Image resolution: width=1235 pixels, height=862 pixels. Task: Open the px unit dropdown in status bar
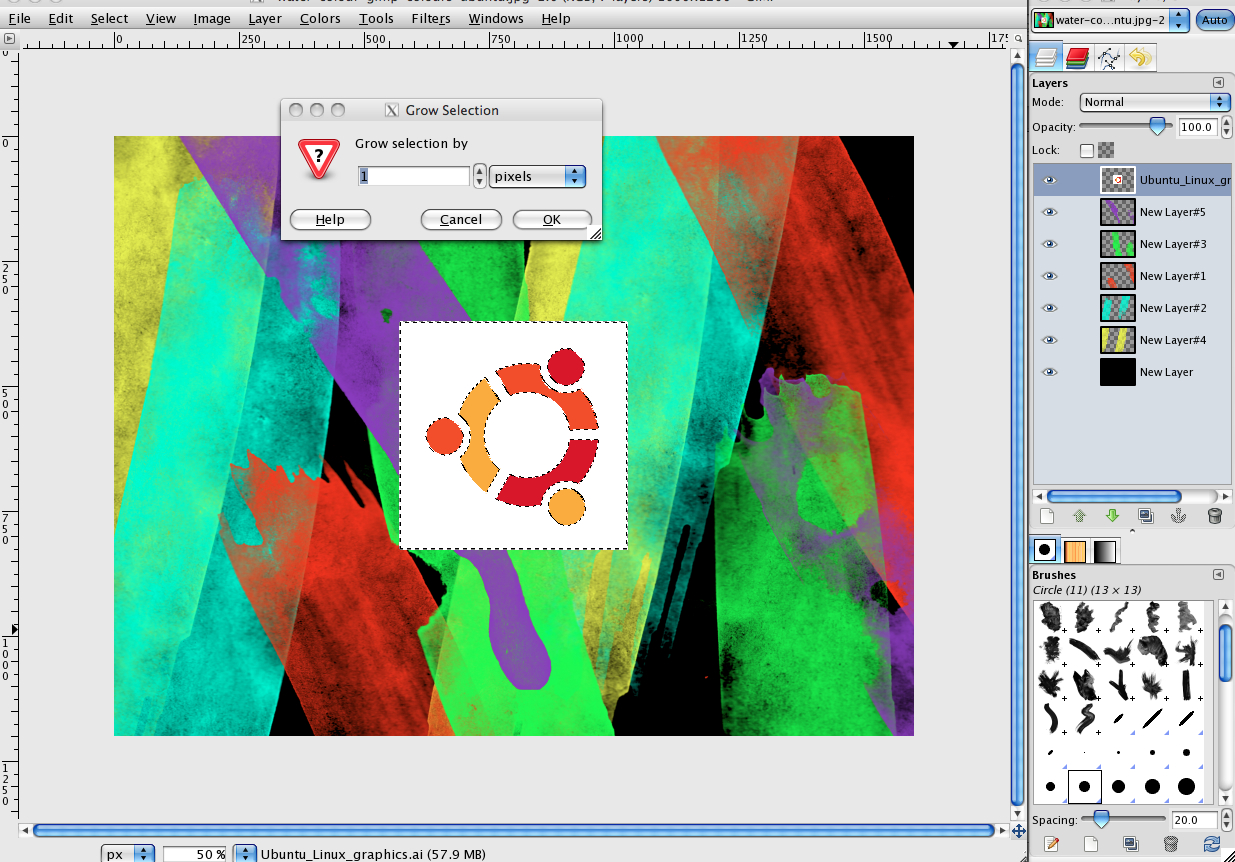(x=129, y=854)
